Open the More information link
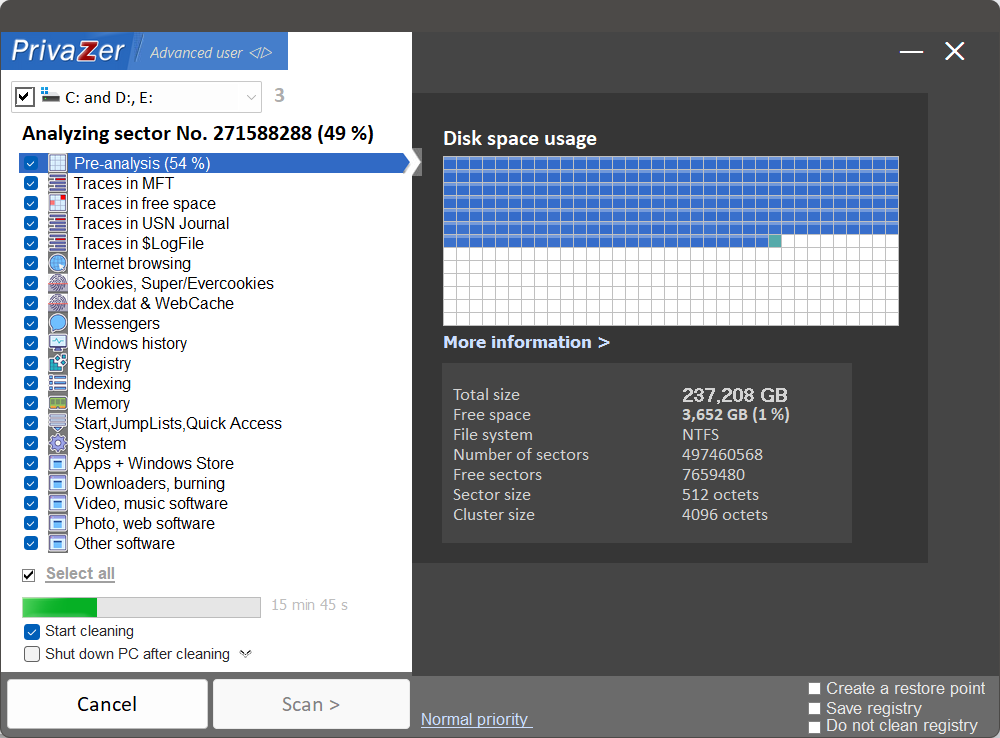 tap(526, 342)
